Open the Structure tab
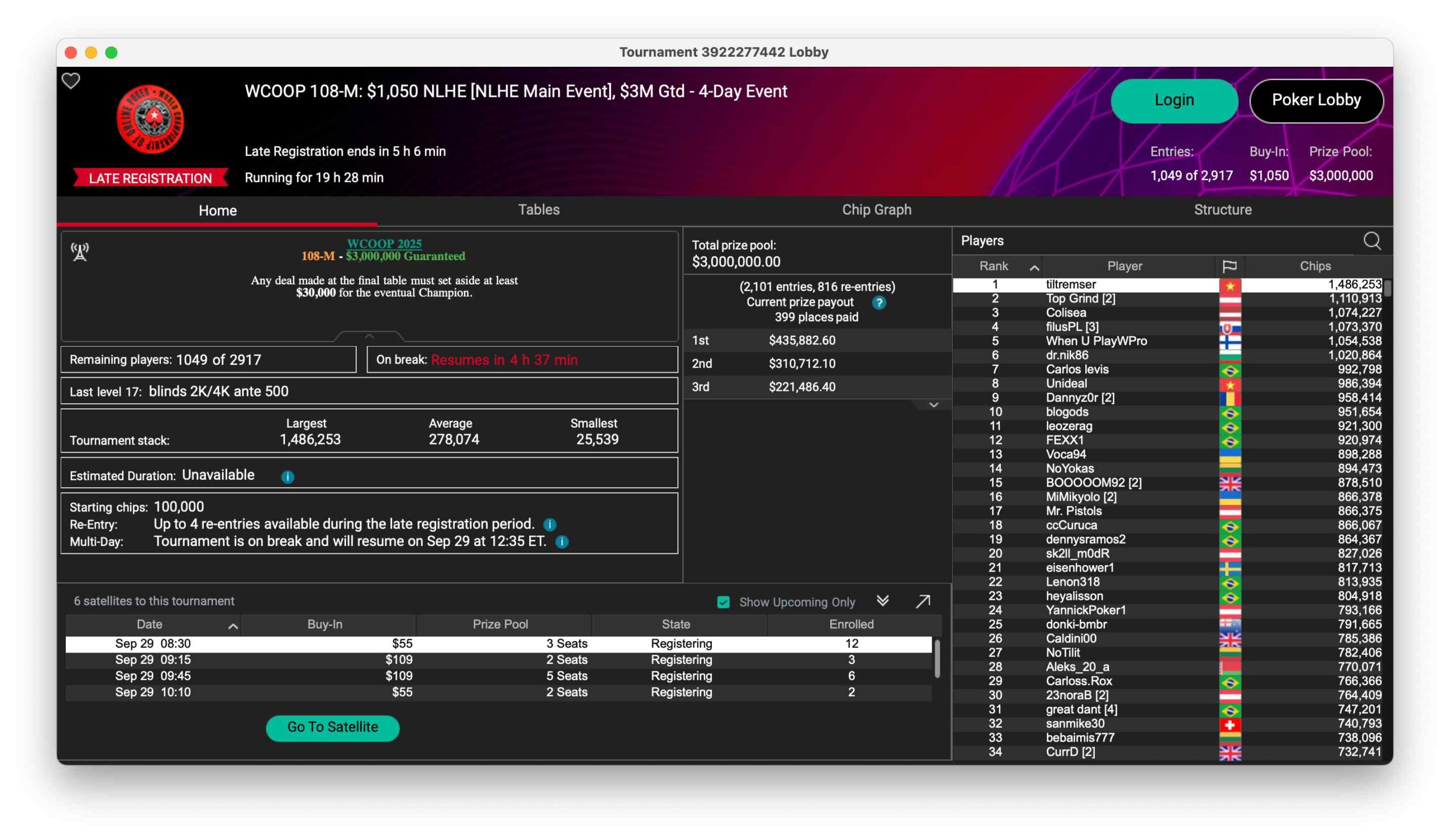 coord(1222,210)
